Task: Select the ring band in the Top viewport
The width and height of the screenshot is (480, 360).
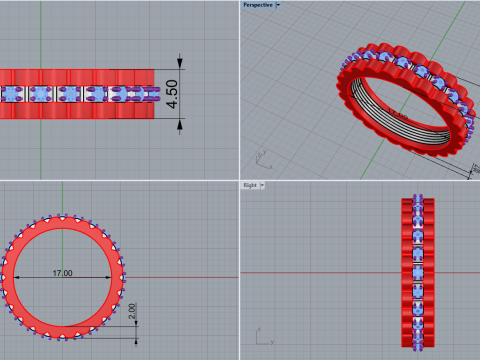Action: [80, 94]
